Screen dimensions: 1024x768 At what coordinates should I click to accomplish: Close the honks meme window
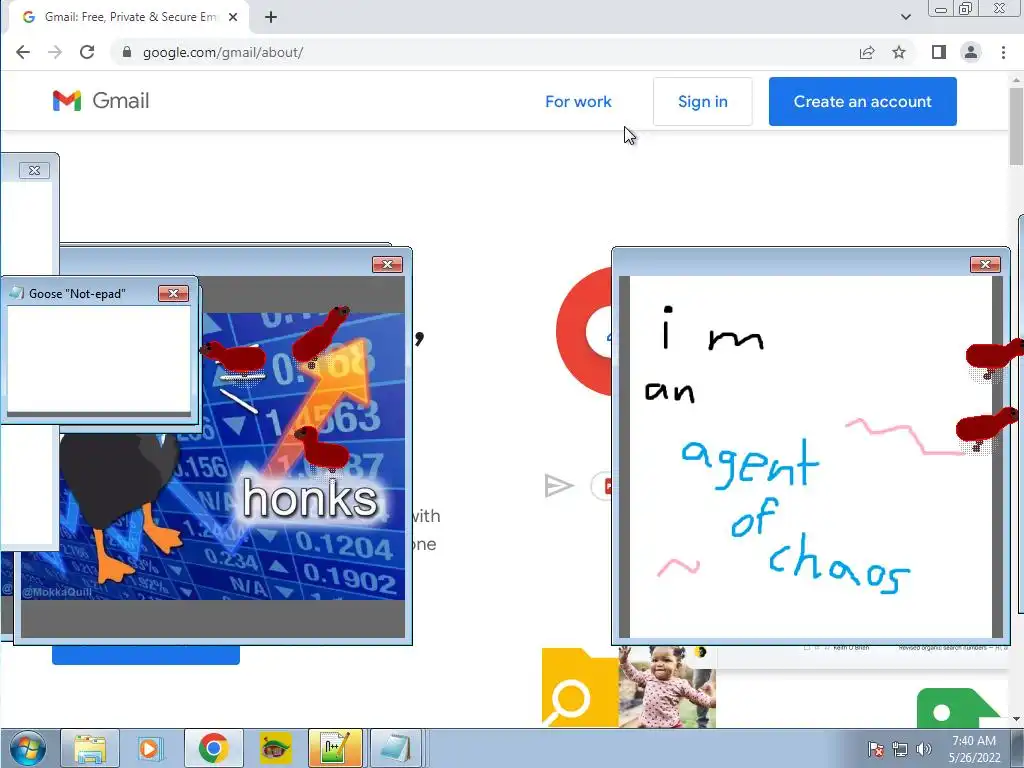tap(387, 264)
